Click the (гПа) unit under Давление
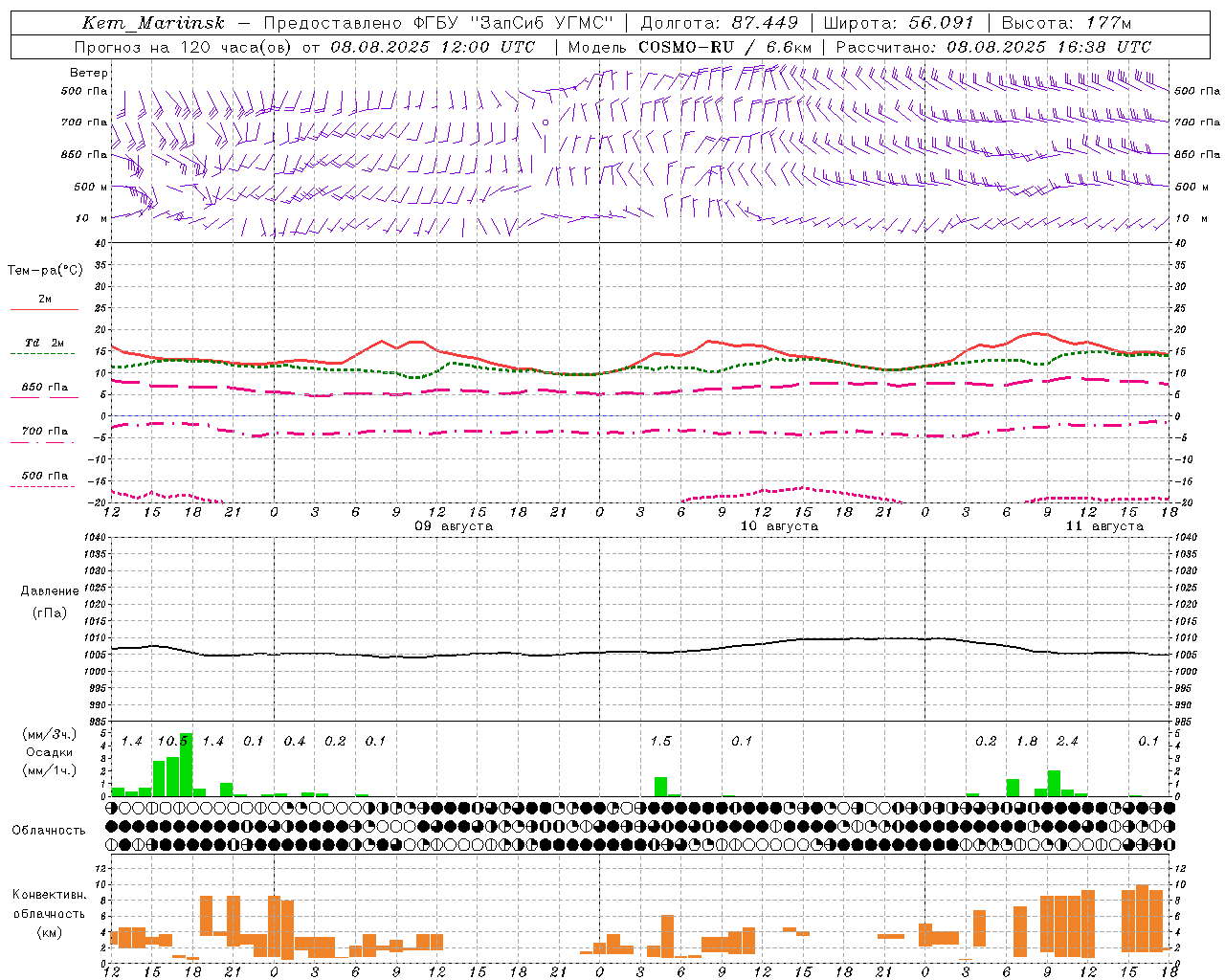Viewport: 1225px width, 980px height. tap(50, 613)
